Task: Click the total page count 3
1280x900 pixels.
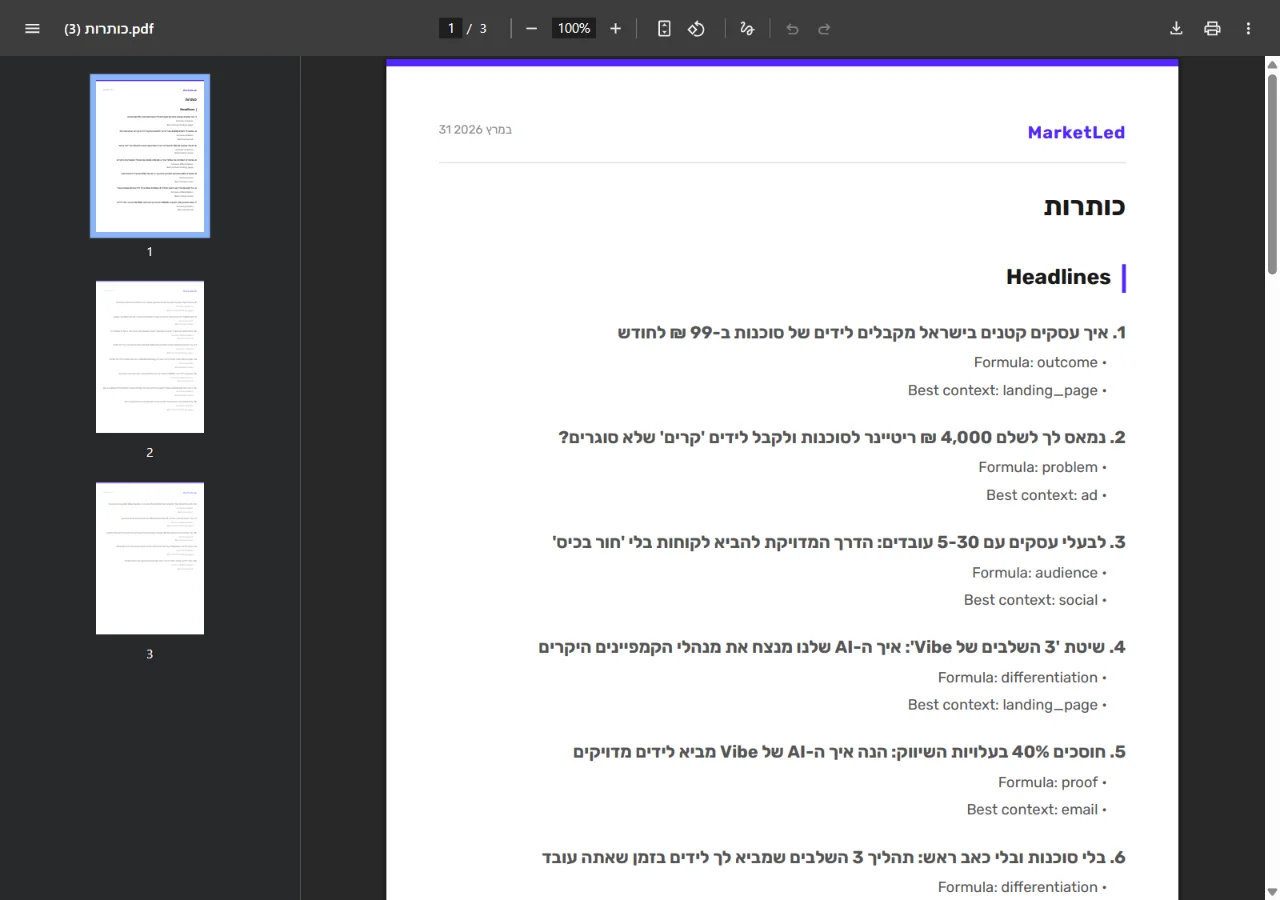Action: tap(483, 29)
